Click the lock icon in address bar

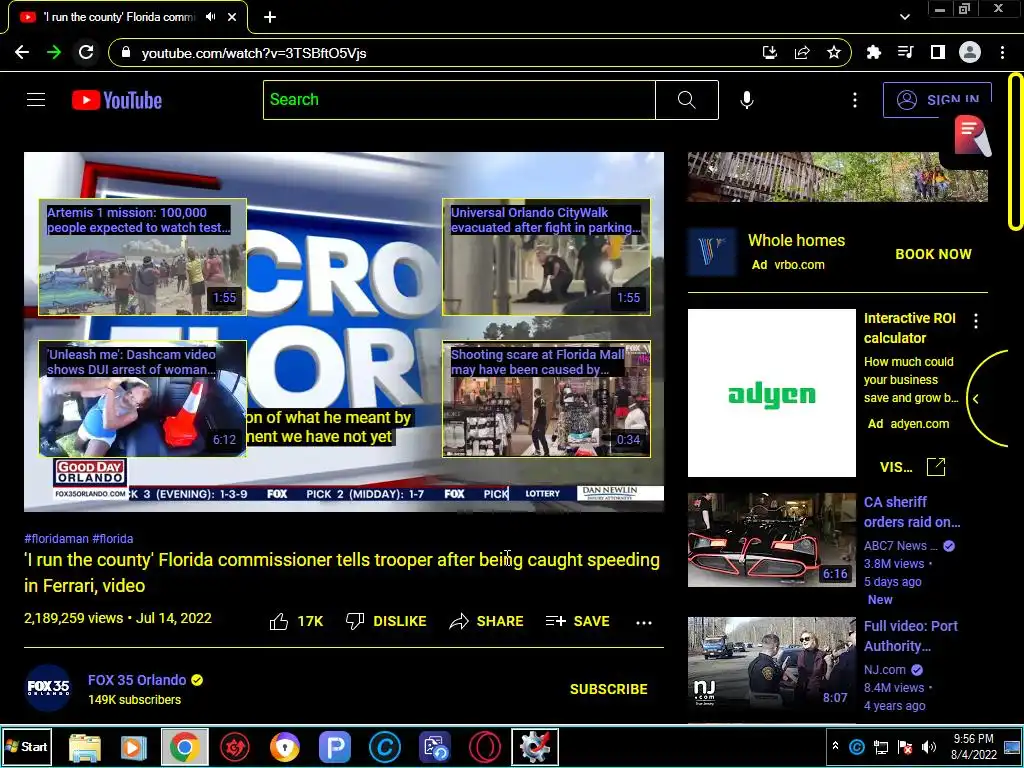126,53
